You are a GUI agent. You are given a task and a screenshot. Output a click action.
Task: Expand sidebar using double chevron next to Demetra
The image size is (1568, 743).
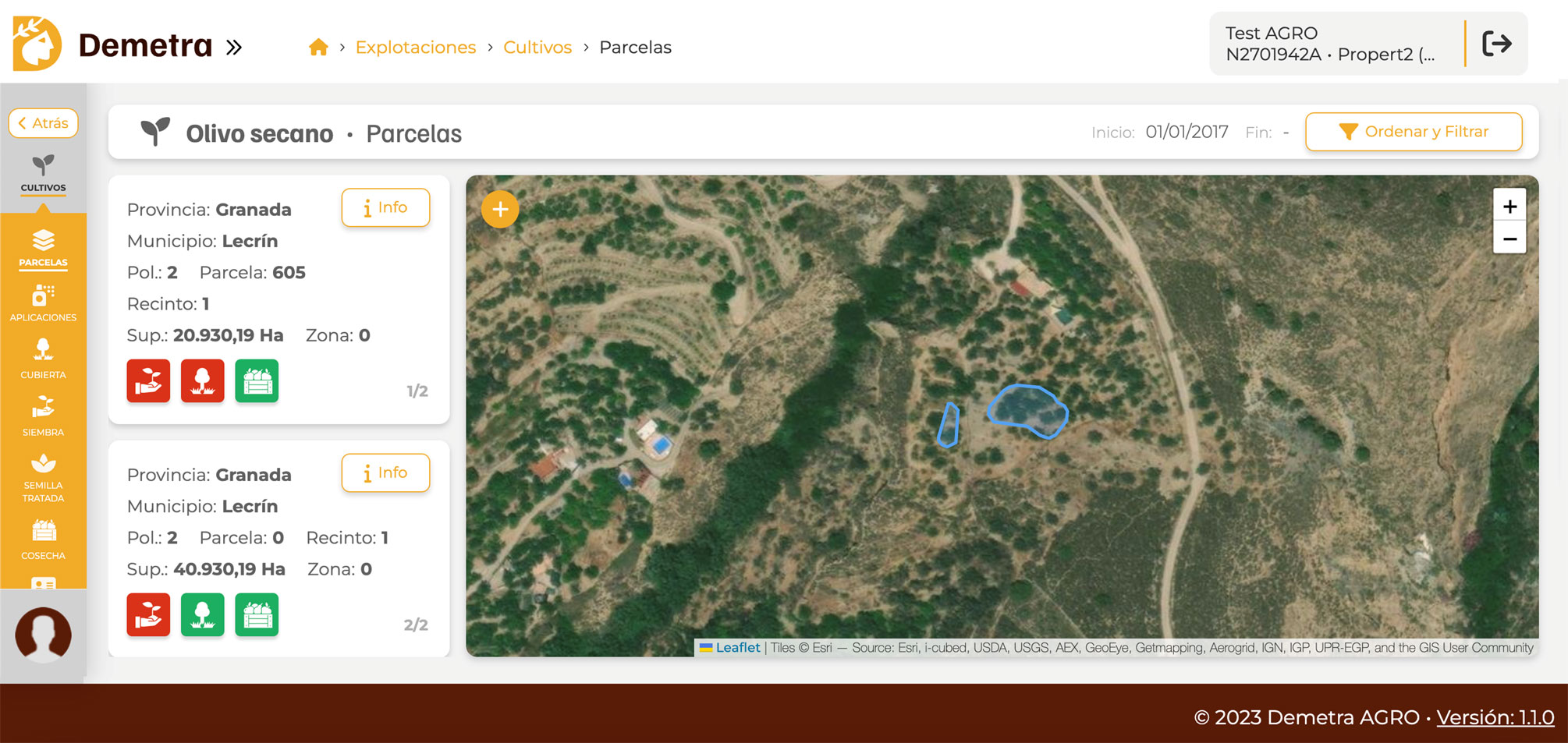point(234,48)
